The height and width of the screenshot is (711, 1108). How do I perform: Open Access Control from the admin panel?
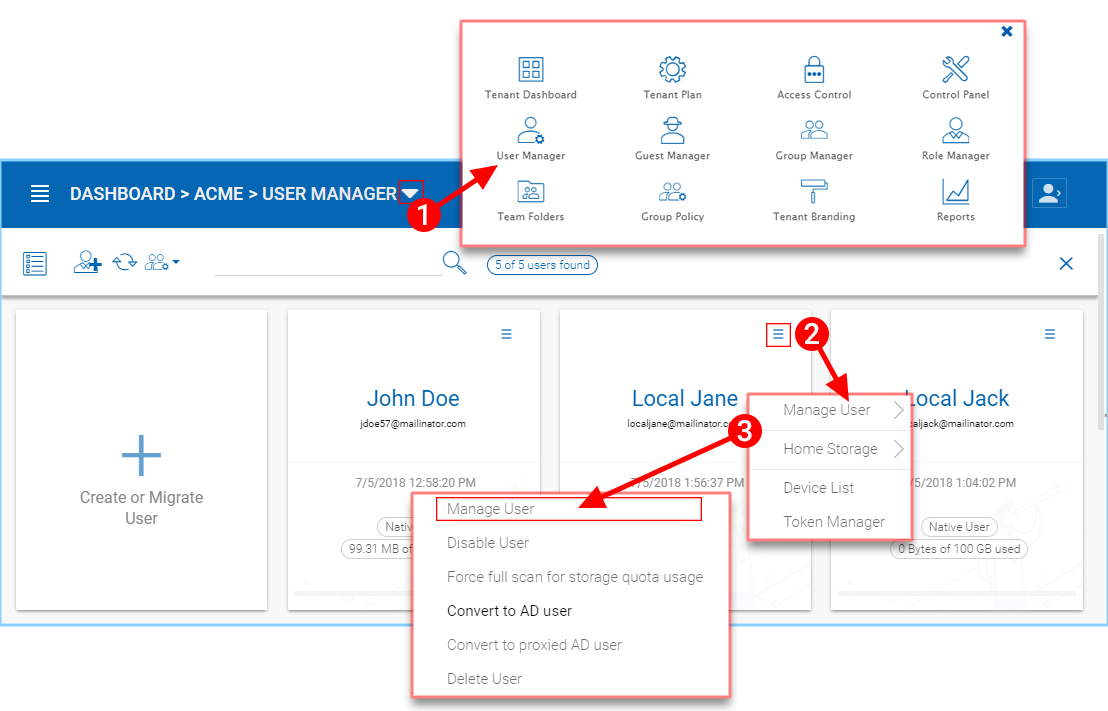point(814,78)
